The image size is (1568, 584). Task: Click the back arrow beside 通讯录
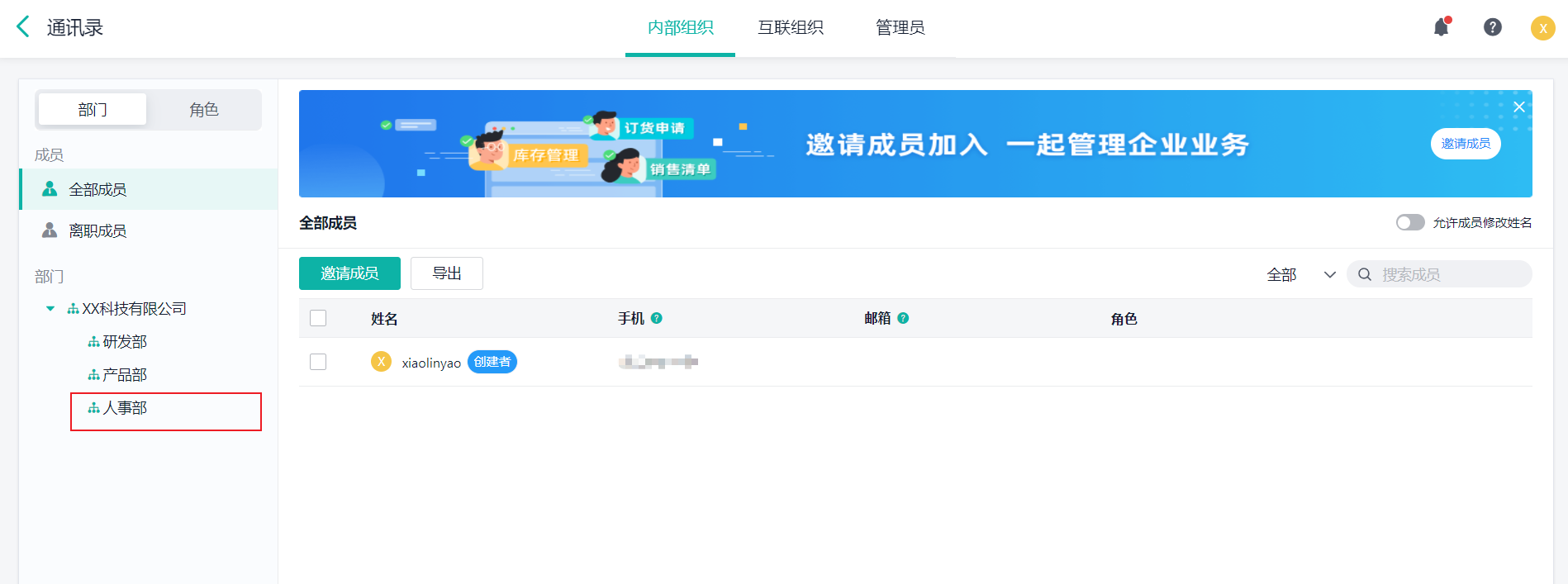click(23, 27)
